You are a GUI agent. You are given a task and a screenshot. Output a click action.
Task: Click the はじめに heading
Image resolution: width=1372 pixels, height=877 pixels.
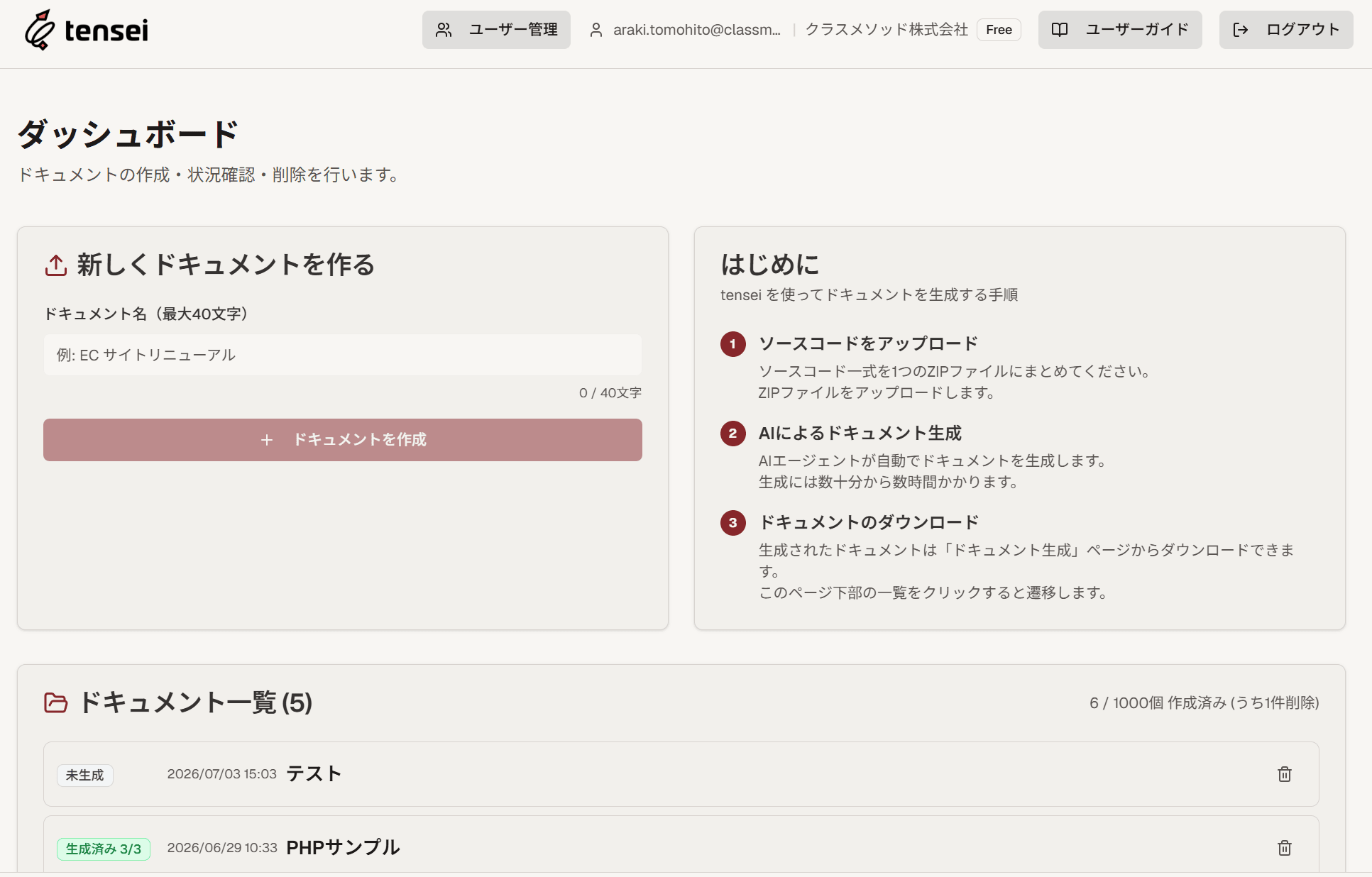[770, 265]
